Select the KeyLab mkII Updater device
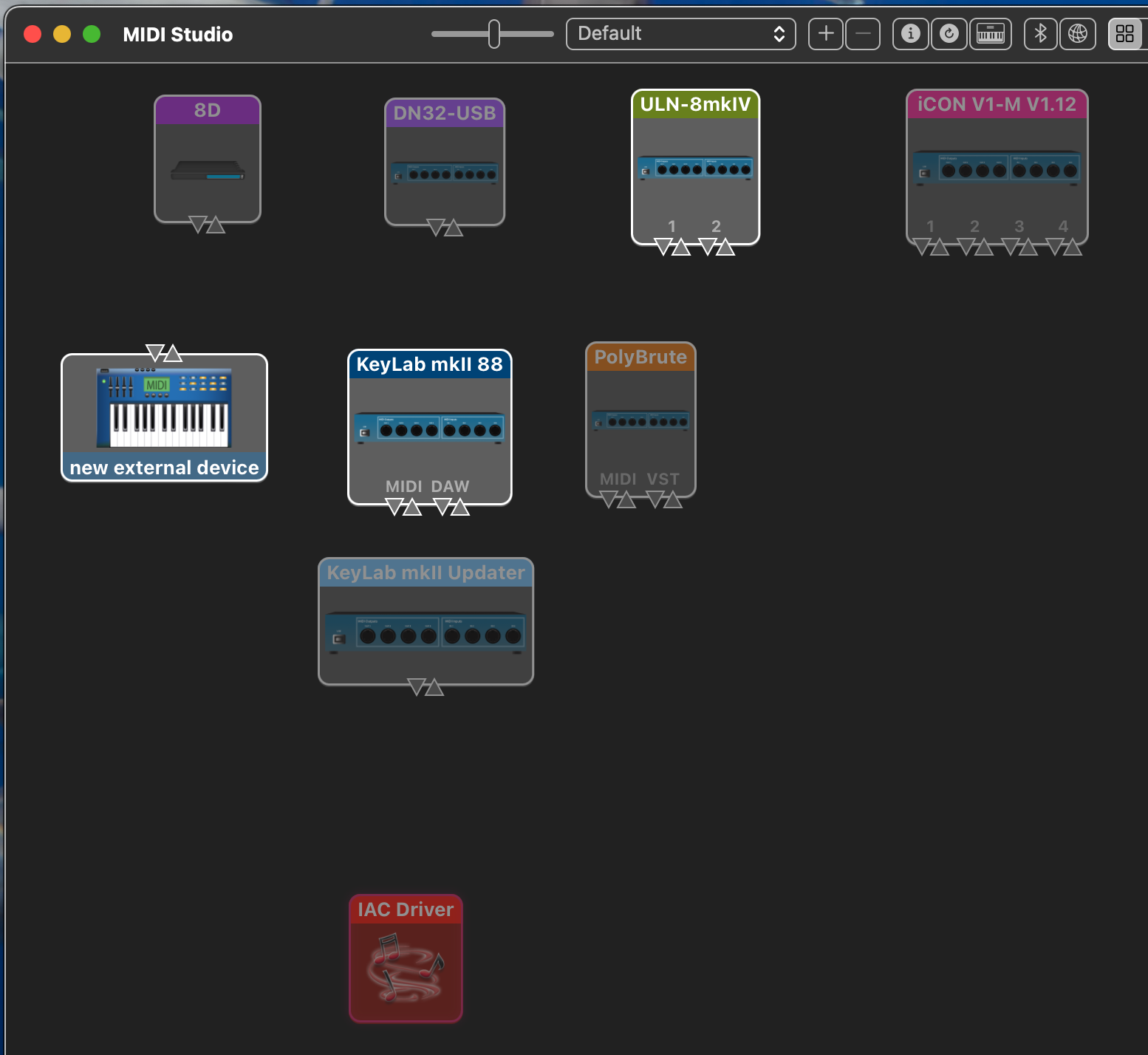 pos(426,621)
